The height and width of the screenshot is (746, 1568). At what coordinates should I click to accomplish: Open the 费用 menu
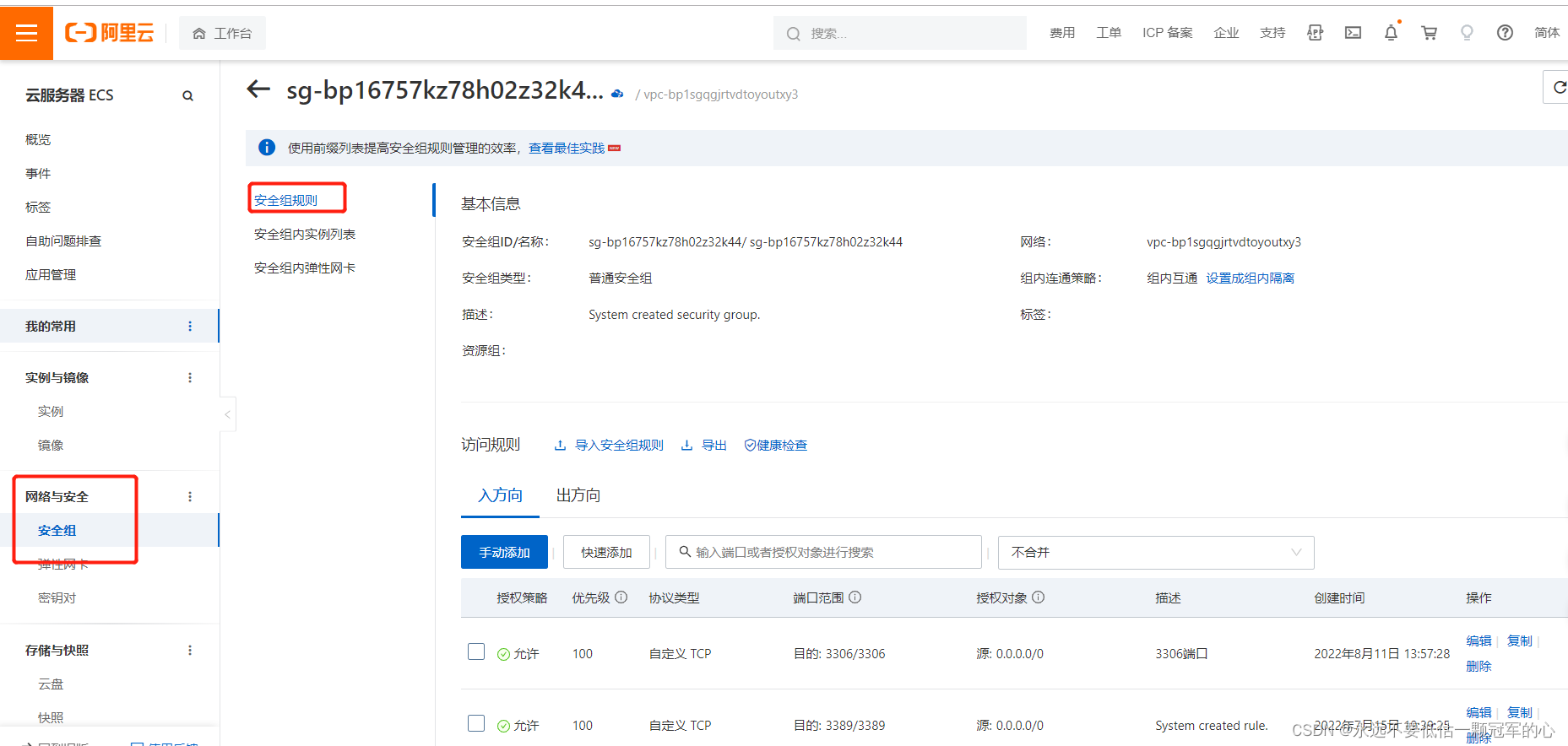pos(1062,33)
